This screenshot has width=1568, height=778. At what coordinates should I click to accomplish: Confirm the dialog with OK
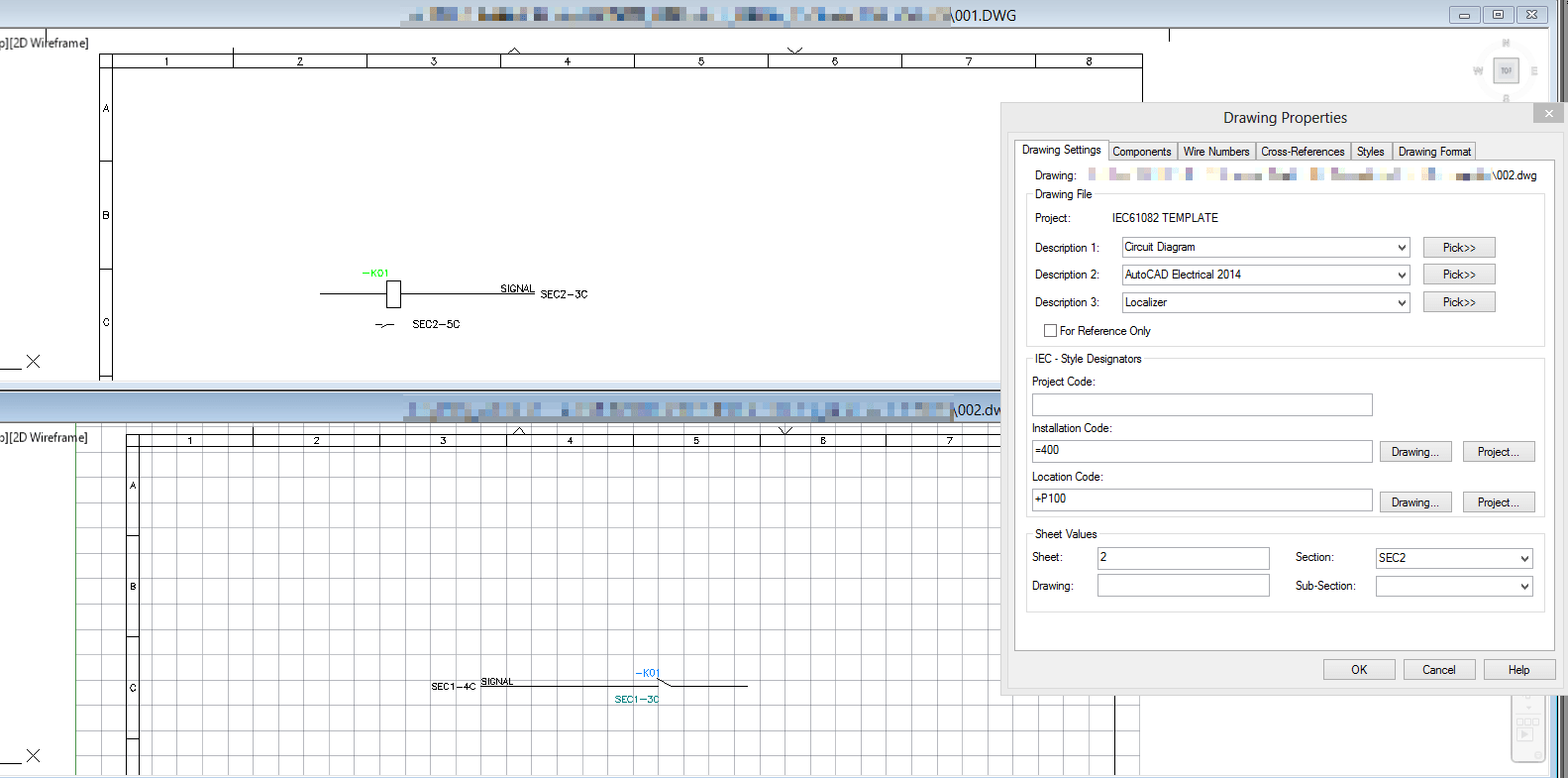pos(1359,670)
